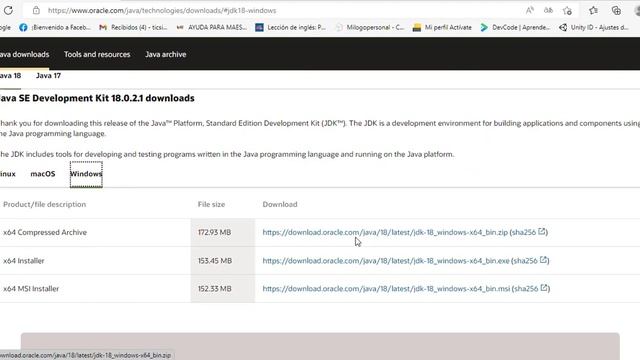Click x64 MSI Installer row label
The height and width of the screenshot is (360, 640).
31,289
